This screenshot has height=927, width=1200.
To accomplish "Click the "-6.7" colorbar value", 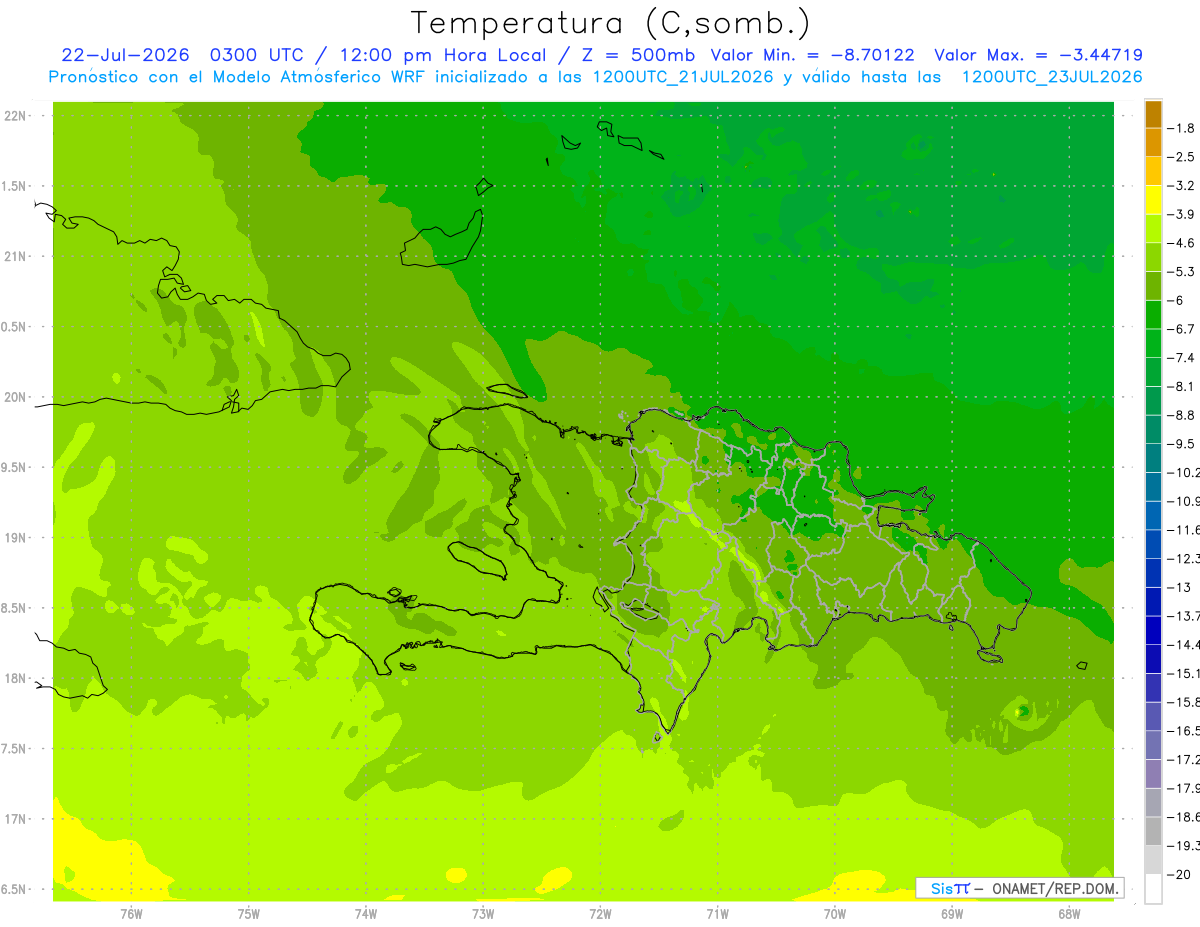I will pyautogui.click(x=1181, y=329).
